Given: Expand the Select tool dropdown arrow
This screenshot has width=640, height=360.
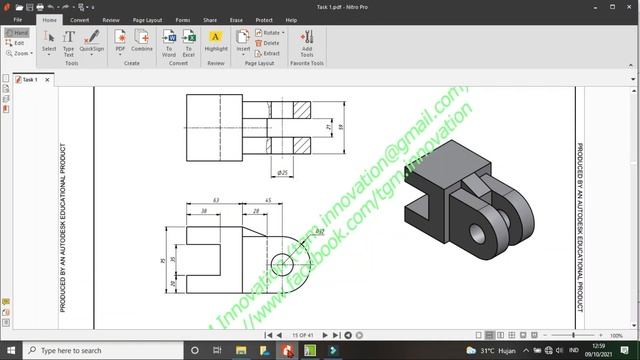Looking at the screenshot, I should pyautogui.click(x=49, y=55).
